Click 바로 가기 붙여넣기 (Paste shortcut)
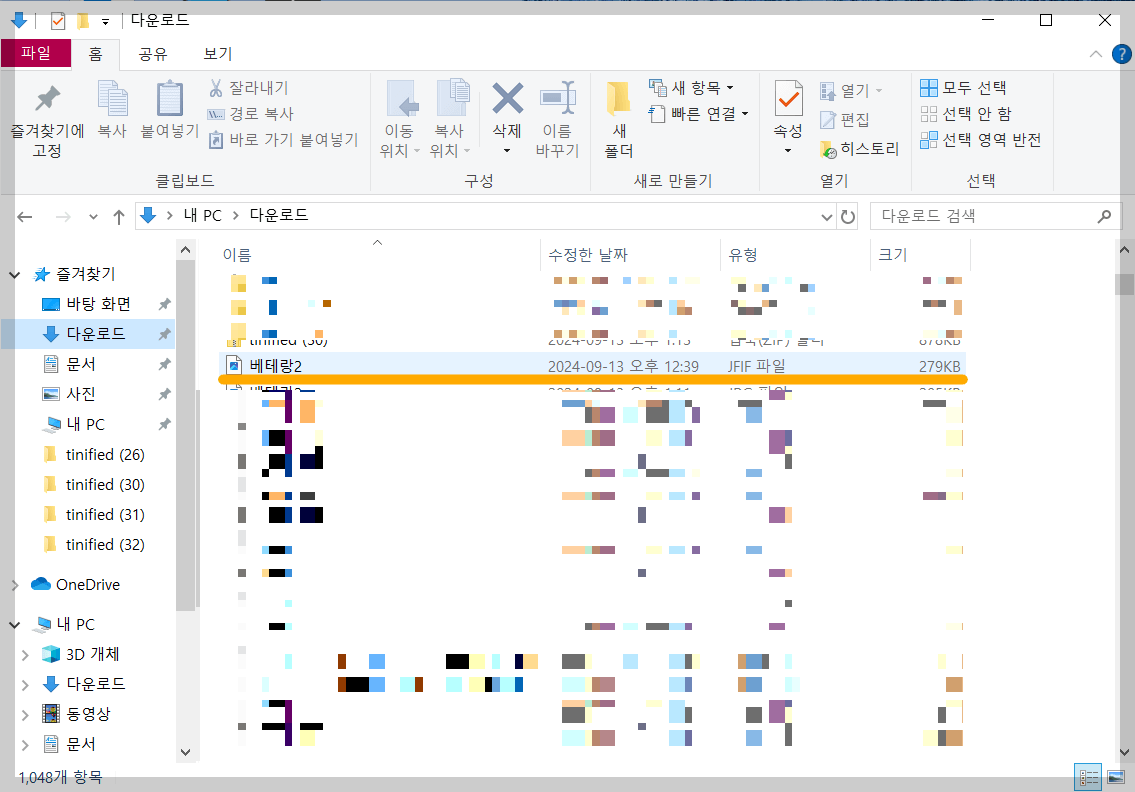This screenshot has width=1135, height=792. click(x=283, y=140)
